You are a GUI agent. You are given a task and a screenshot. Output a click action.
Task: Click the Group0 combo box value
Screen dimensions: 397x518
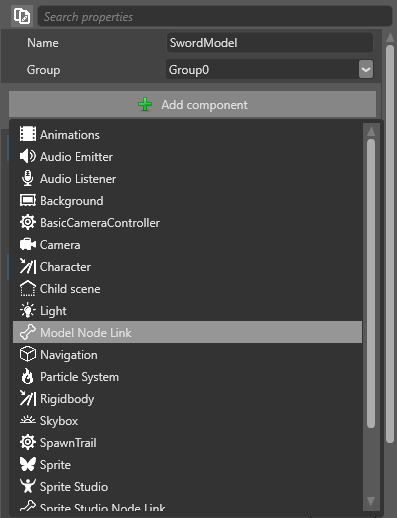pos(262,69)
